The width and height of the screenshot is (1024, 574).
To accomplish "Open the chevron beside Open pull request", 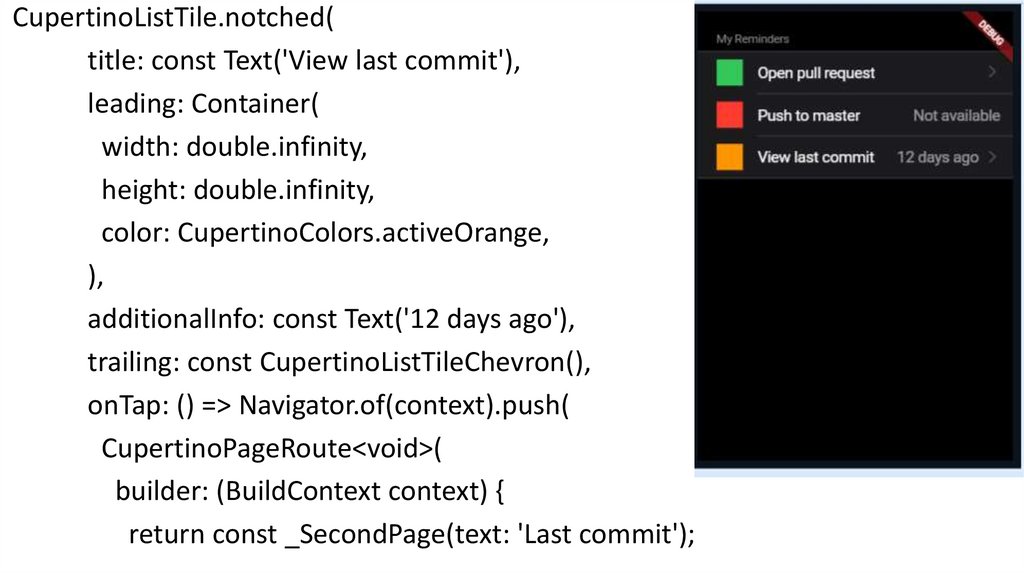I will (x=991, y=72).
